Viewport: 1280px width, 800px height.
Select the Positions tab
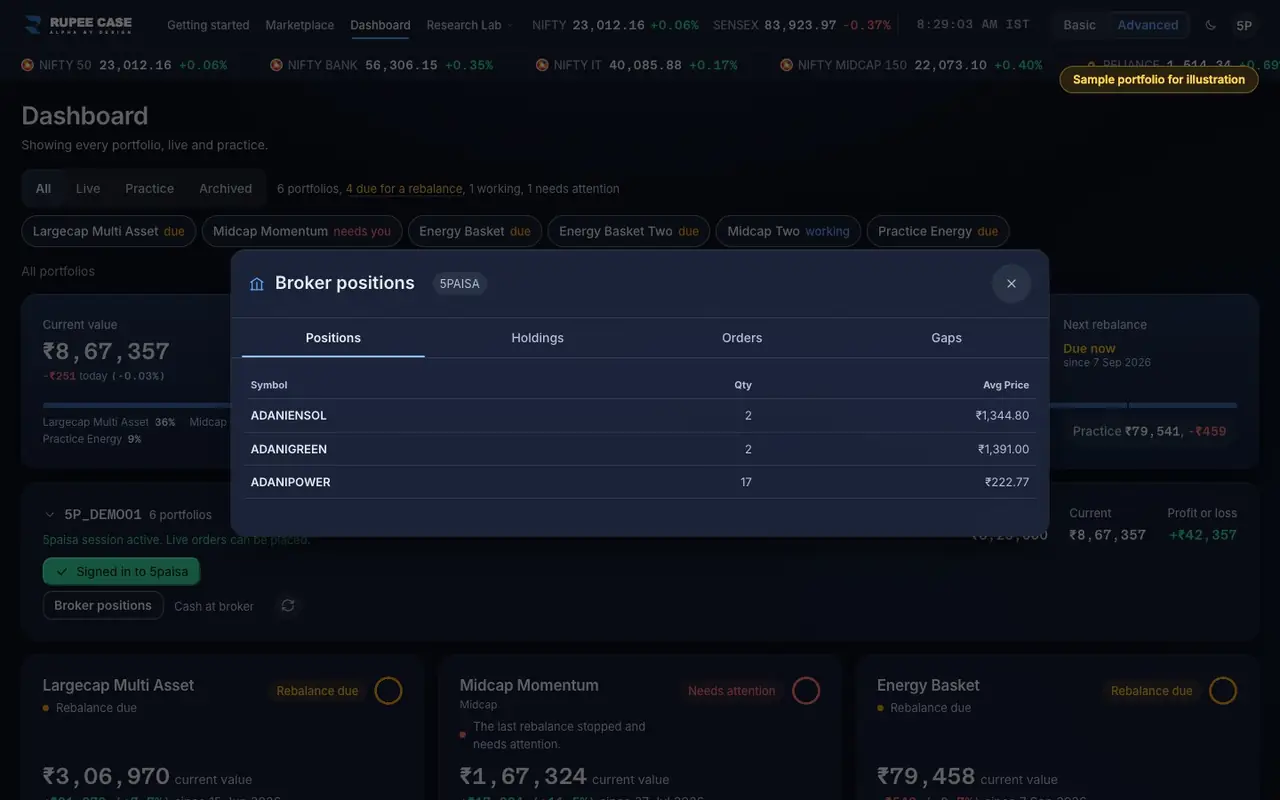pos(333,338)
